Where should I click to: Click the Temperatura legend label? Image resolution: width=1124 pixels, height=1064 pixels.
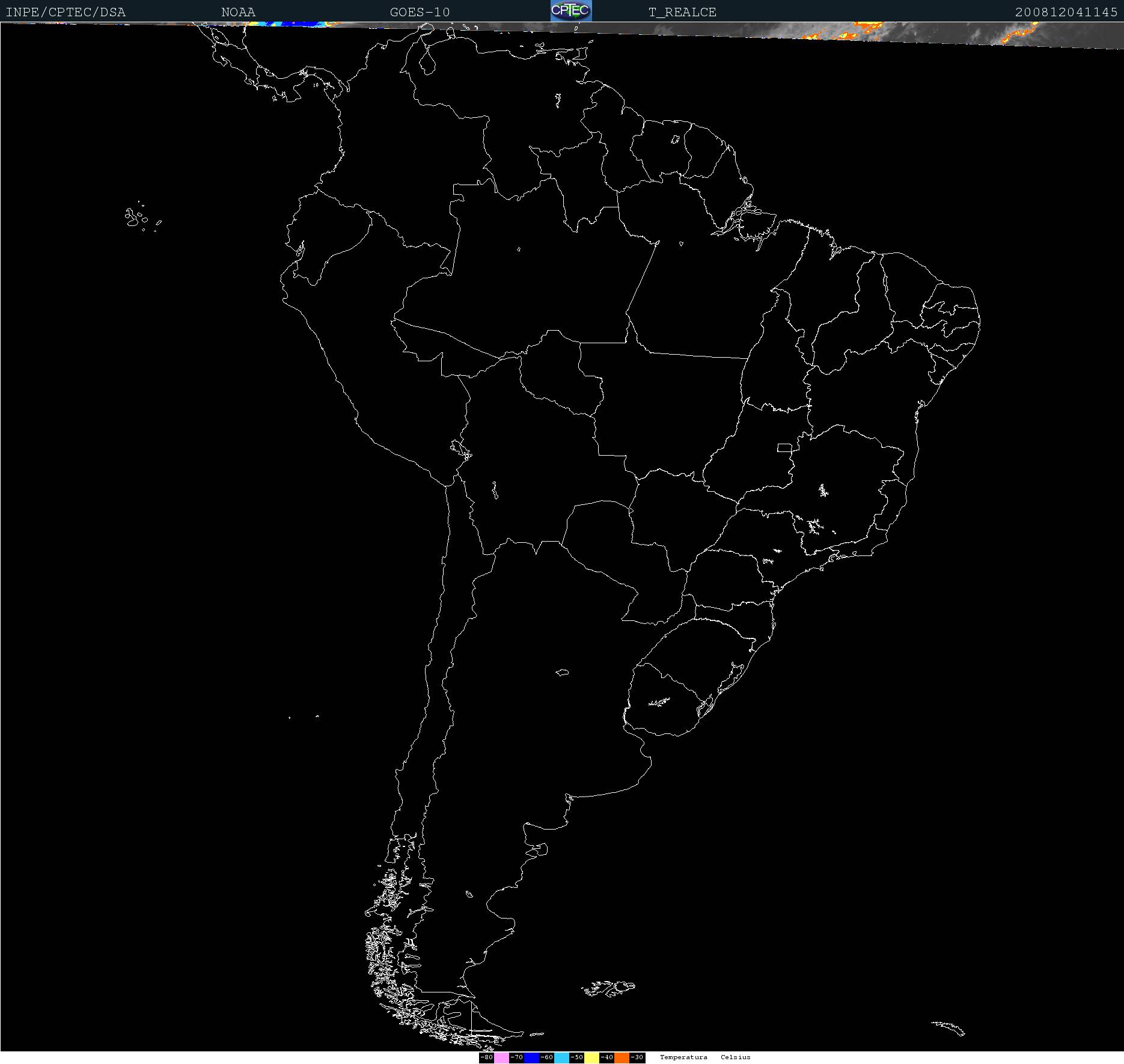click(x=683, y=1057)
